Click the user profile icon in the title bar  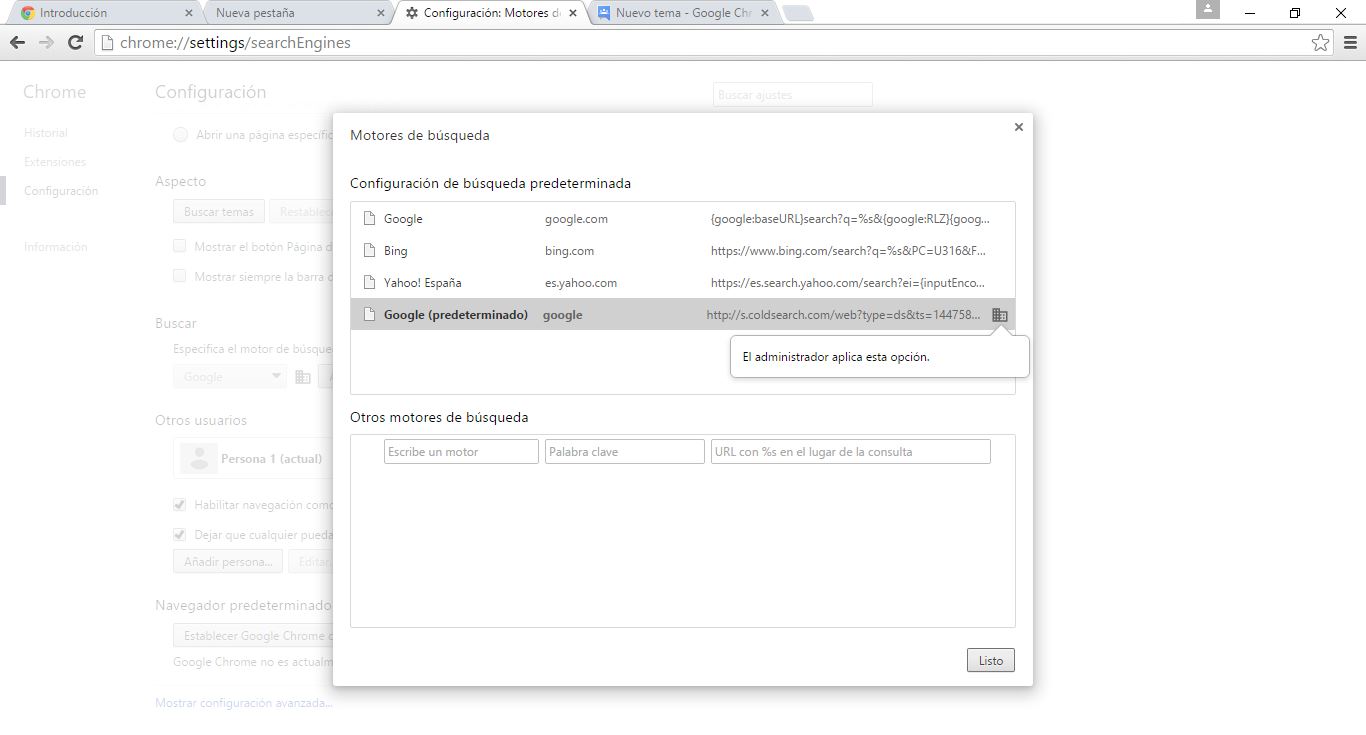1208,9
